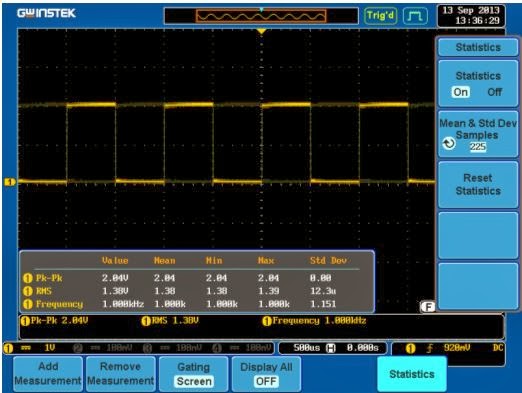
Task: Click the Mean column header
Action: 164,260
